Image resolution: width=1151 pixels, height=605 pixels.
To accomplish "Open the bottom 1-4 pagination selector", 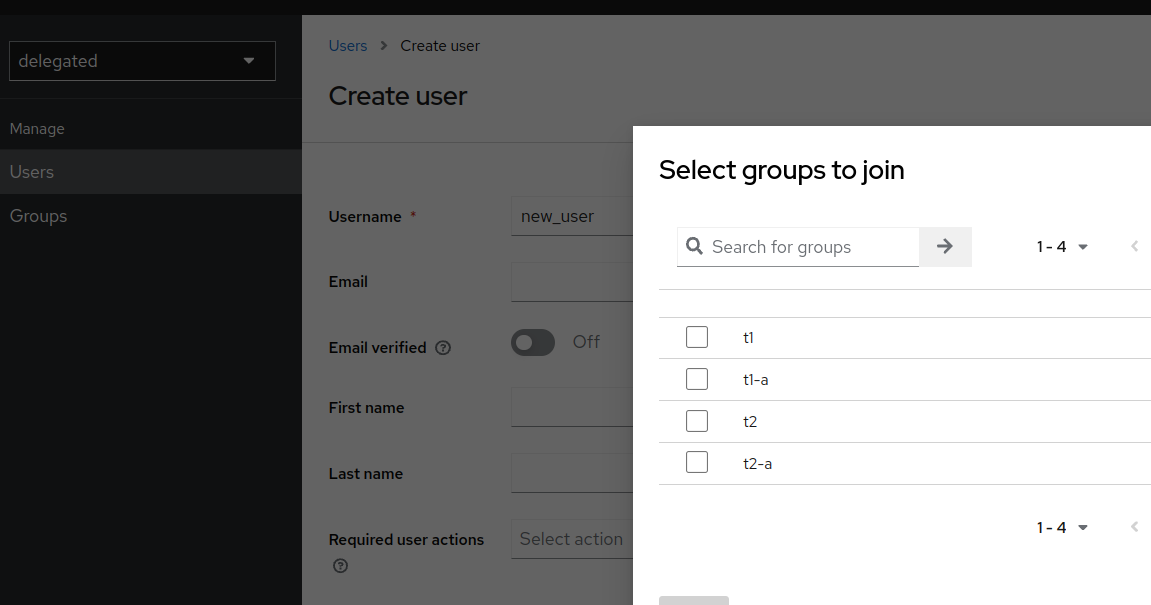I will tap(1062, 527).
